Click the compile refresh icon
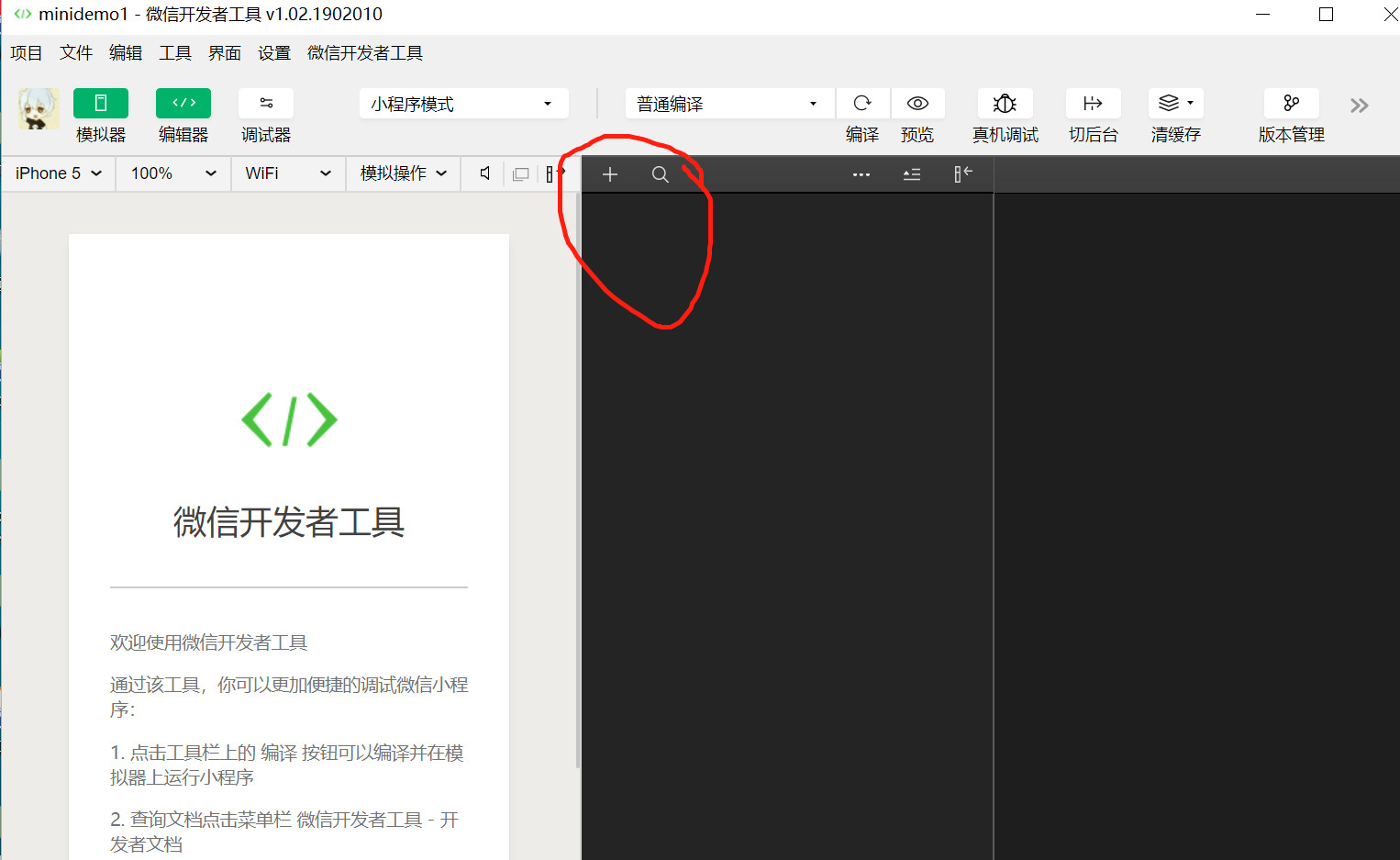This screenshot has width=1400, height=860. click(x=862, y=104)
